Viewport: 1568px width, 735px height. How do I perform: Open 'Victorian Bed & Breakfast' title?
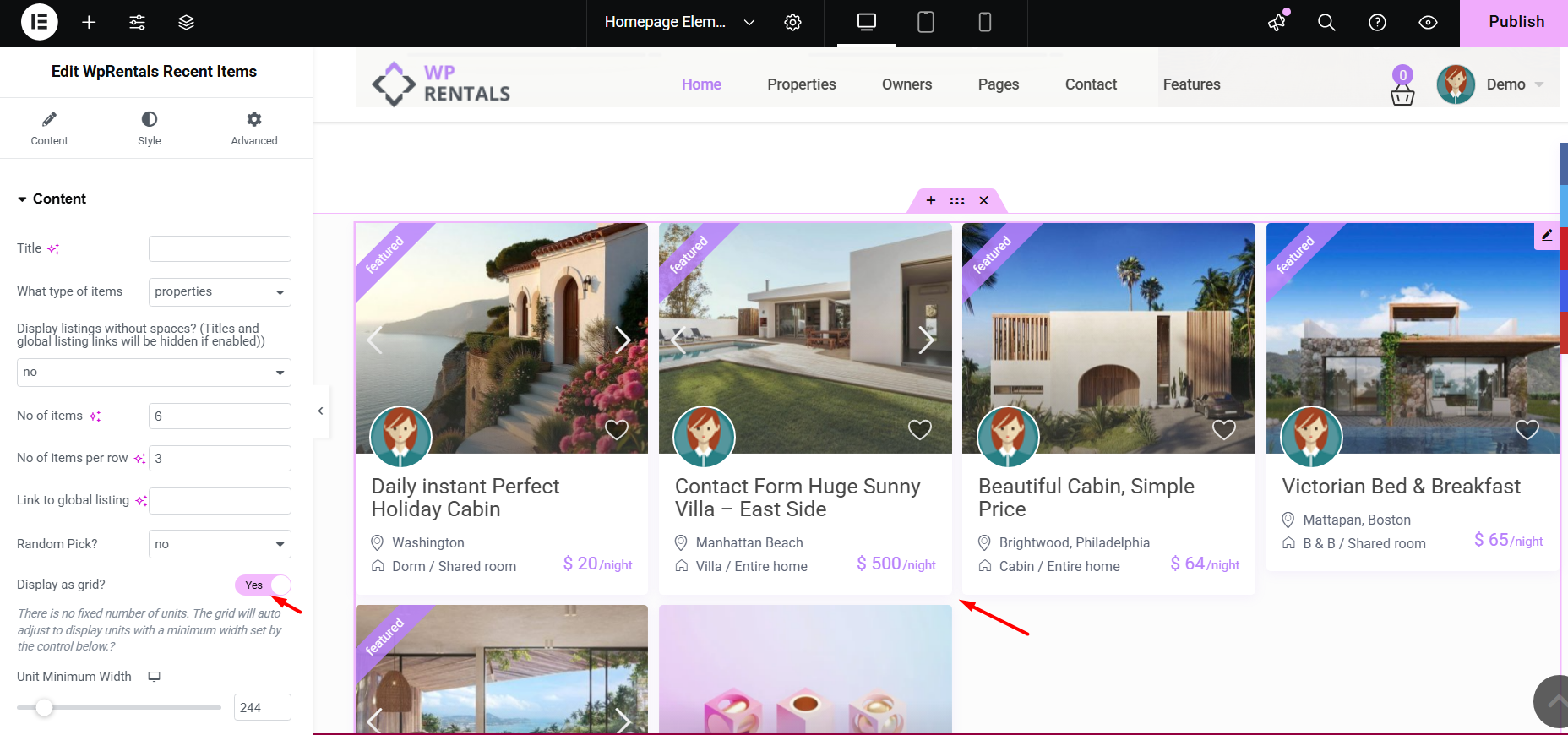pyautogui.click(x=1401, y=487)
